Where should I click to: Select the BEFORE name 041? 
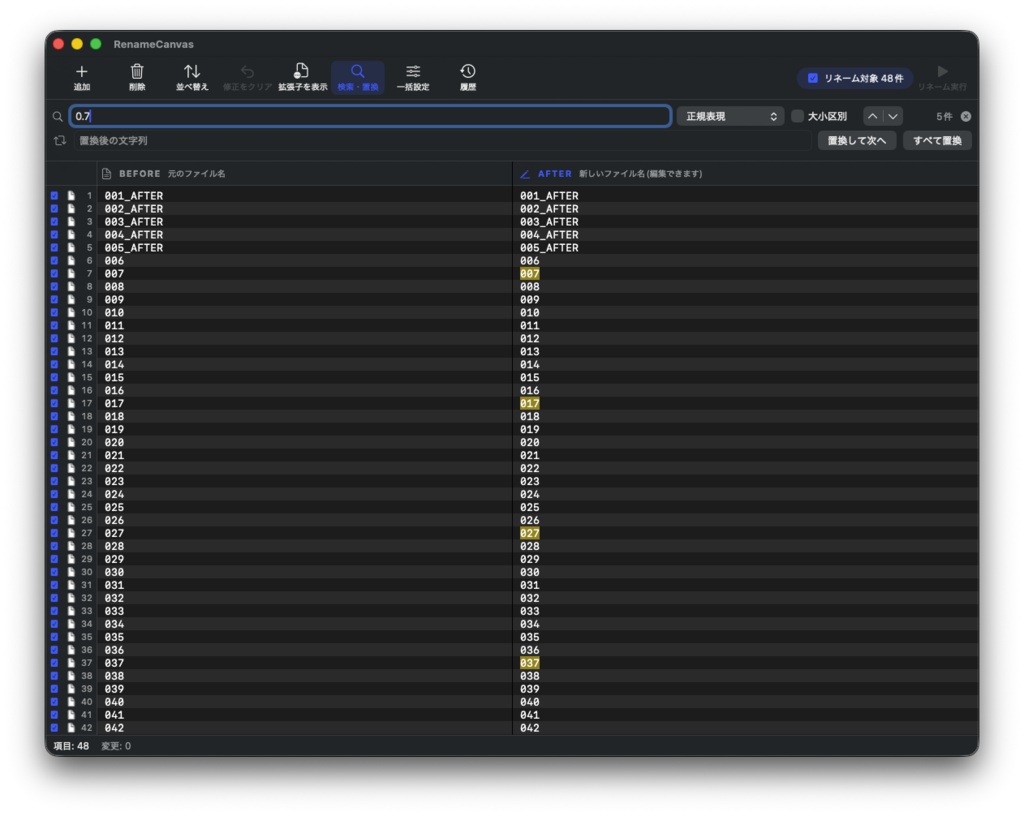(114, 715)
